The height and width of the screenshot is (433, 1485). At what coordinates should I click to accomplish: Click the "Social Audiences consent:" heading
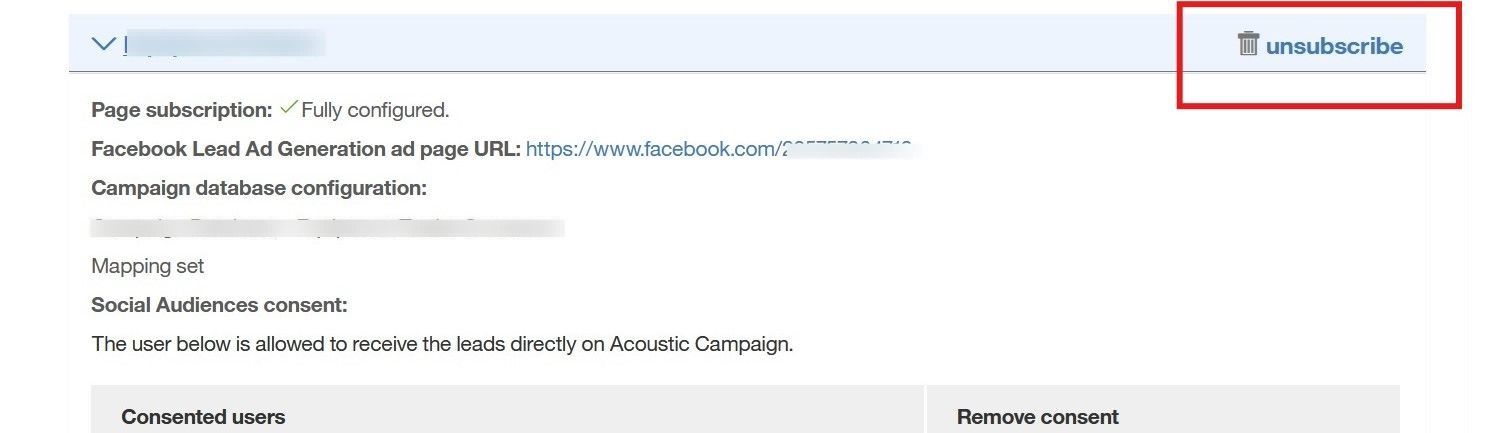pos(219,305)
